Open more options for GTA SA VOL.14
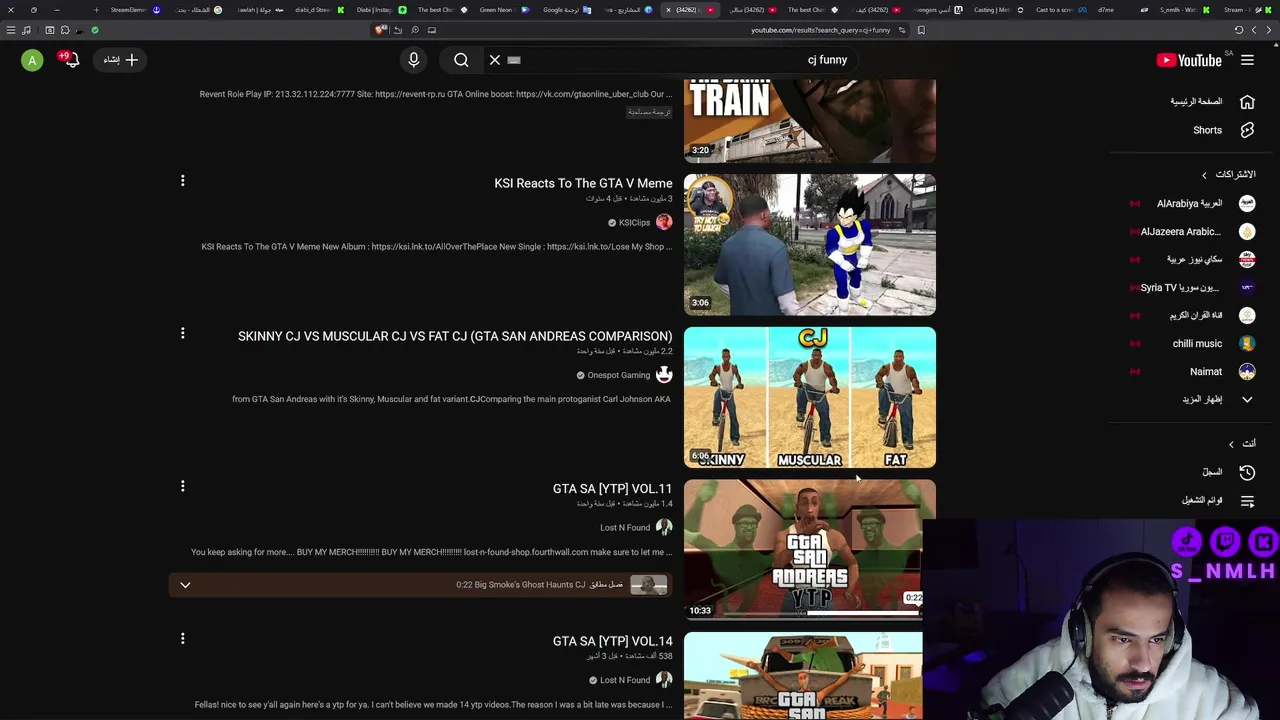Image resolution: width=1280 pixels, height=720 pixels. (x=182, y=638)
